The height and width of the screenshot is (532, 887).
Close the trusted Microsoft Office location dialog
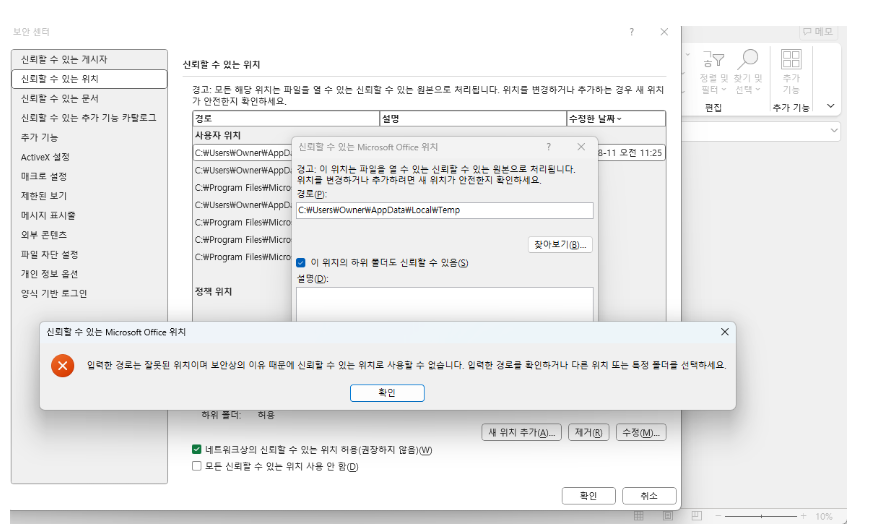(x=581, y=147)
